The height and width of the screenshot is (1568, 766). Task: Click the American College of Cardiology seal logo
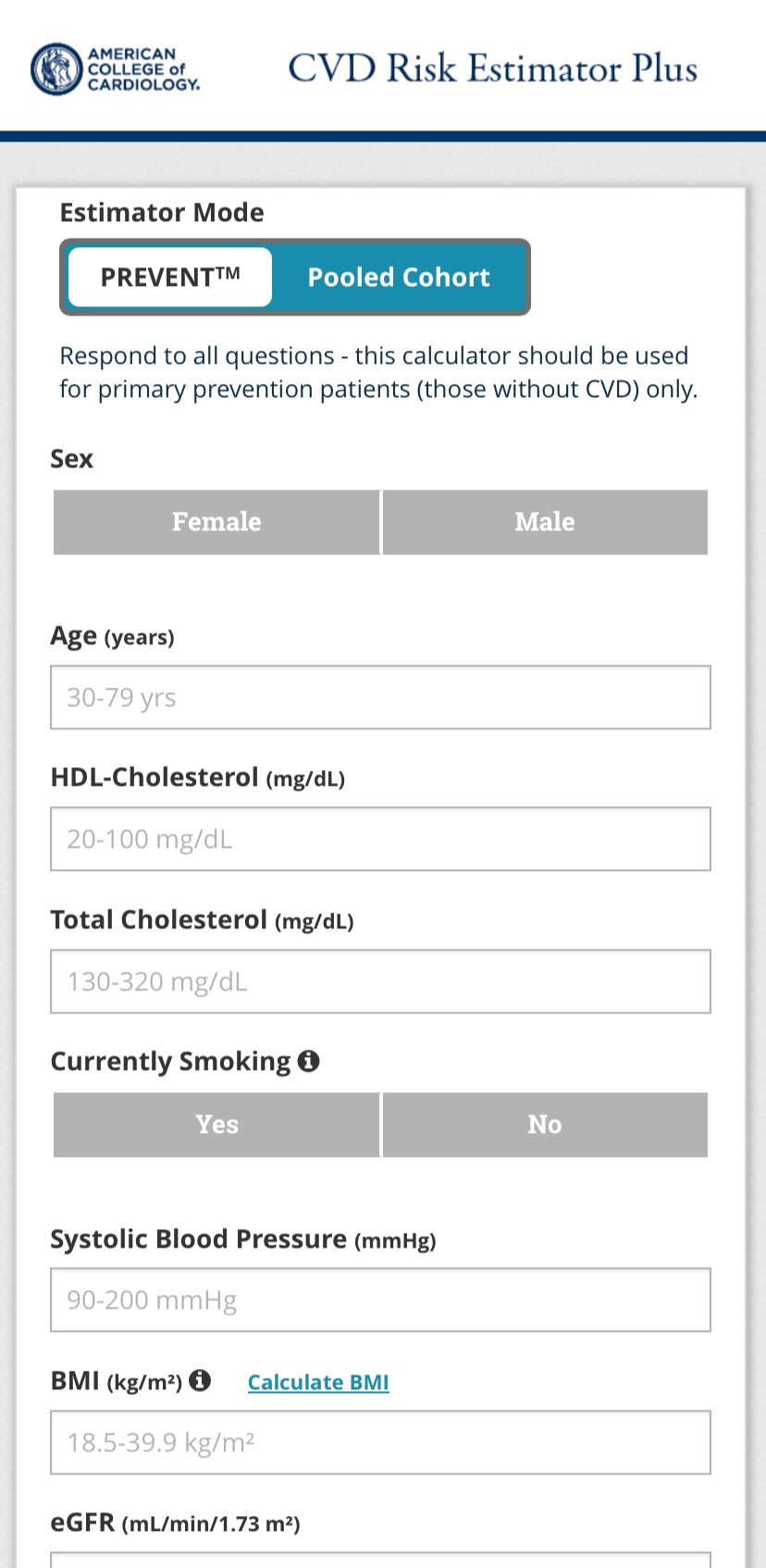point(56,69)
